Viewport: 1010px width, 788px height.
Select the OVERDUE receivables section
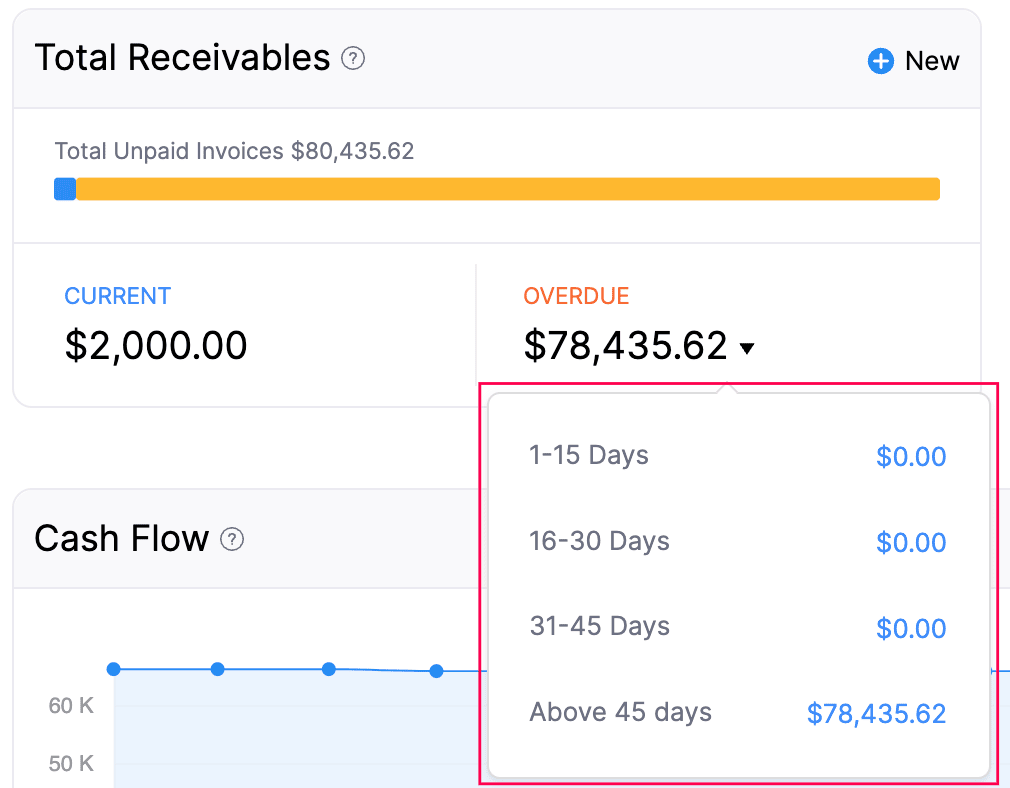(576, 296)
